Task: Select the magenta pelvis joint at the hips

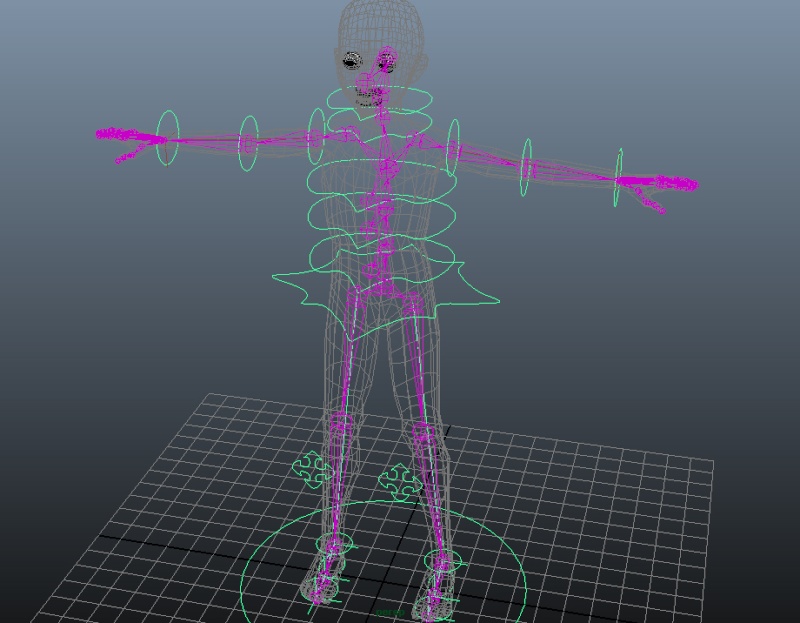Action: (382, 290)
